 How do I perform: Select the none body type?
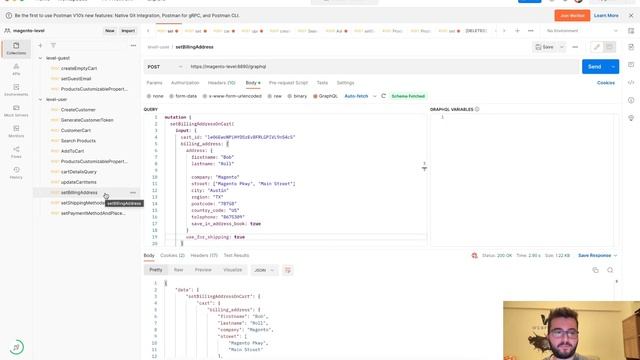pos(155,96)
